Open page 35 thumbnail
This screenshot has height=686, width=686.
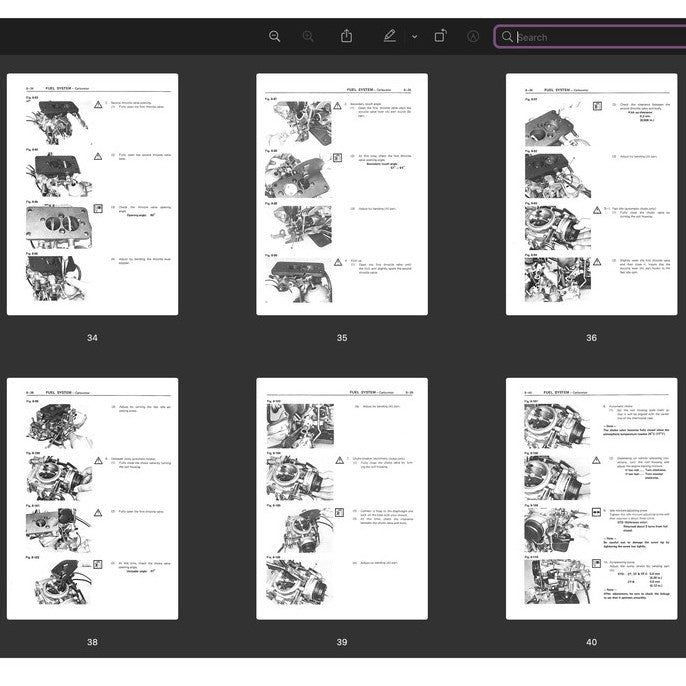point(342,194)
